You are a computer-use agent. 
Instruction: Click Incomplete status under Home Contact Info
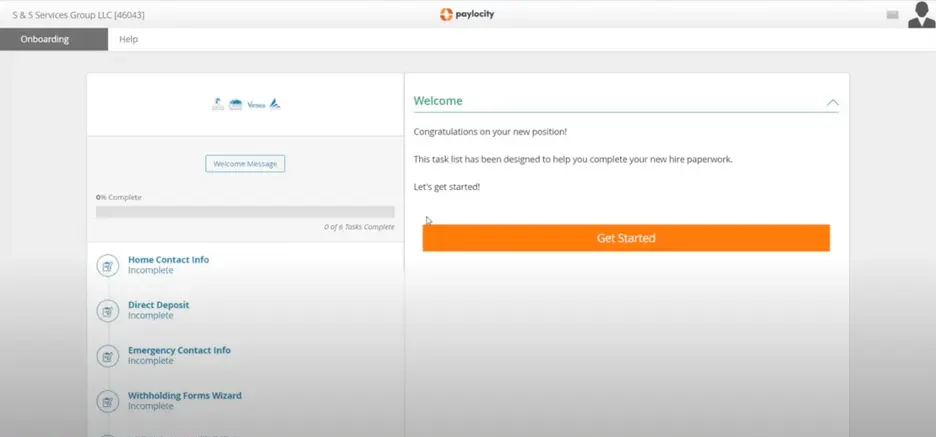150,270
